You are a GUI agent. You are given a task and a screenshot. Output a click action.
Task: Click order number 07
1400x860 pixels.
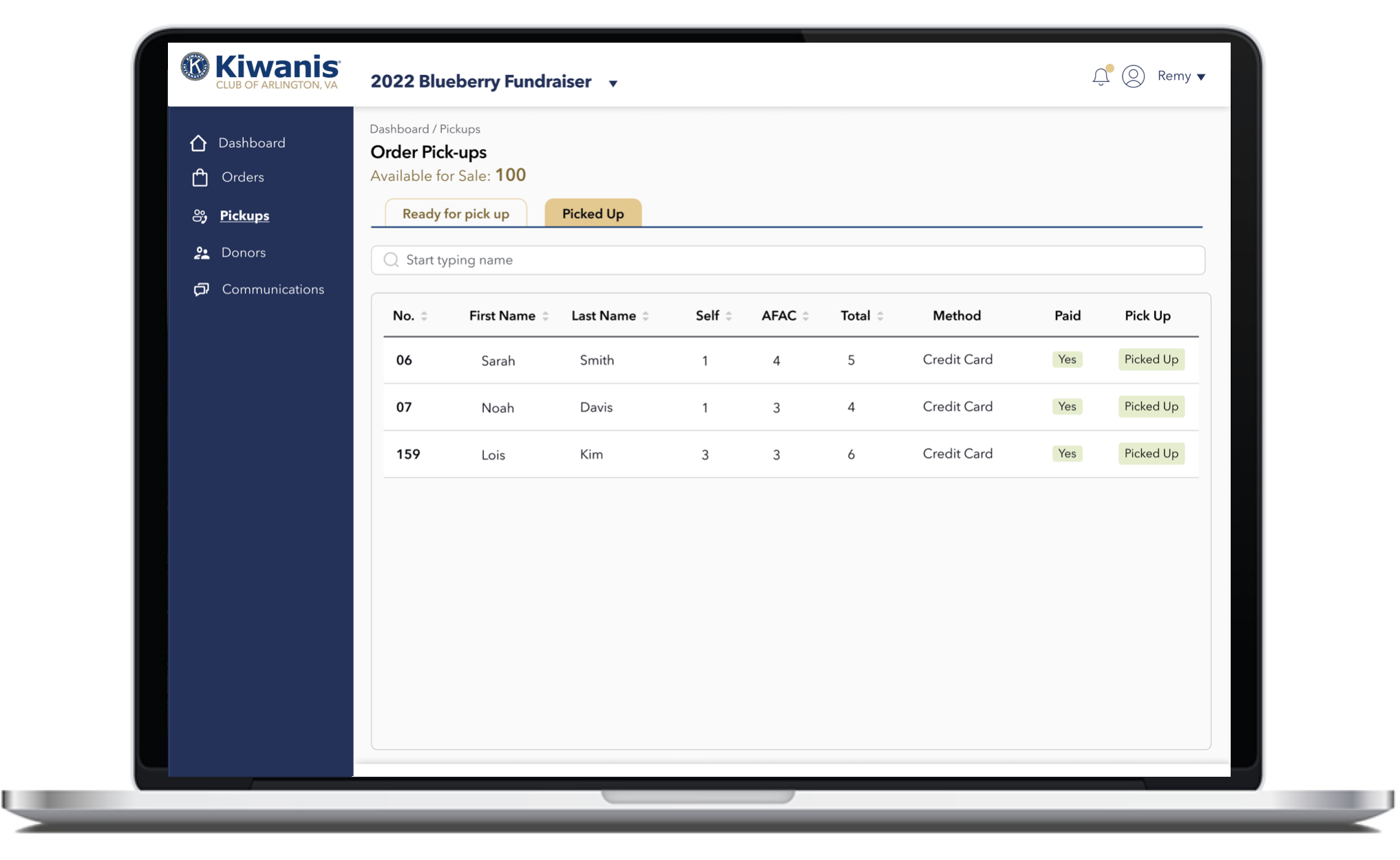pos(404,407)
